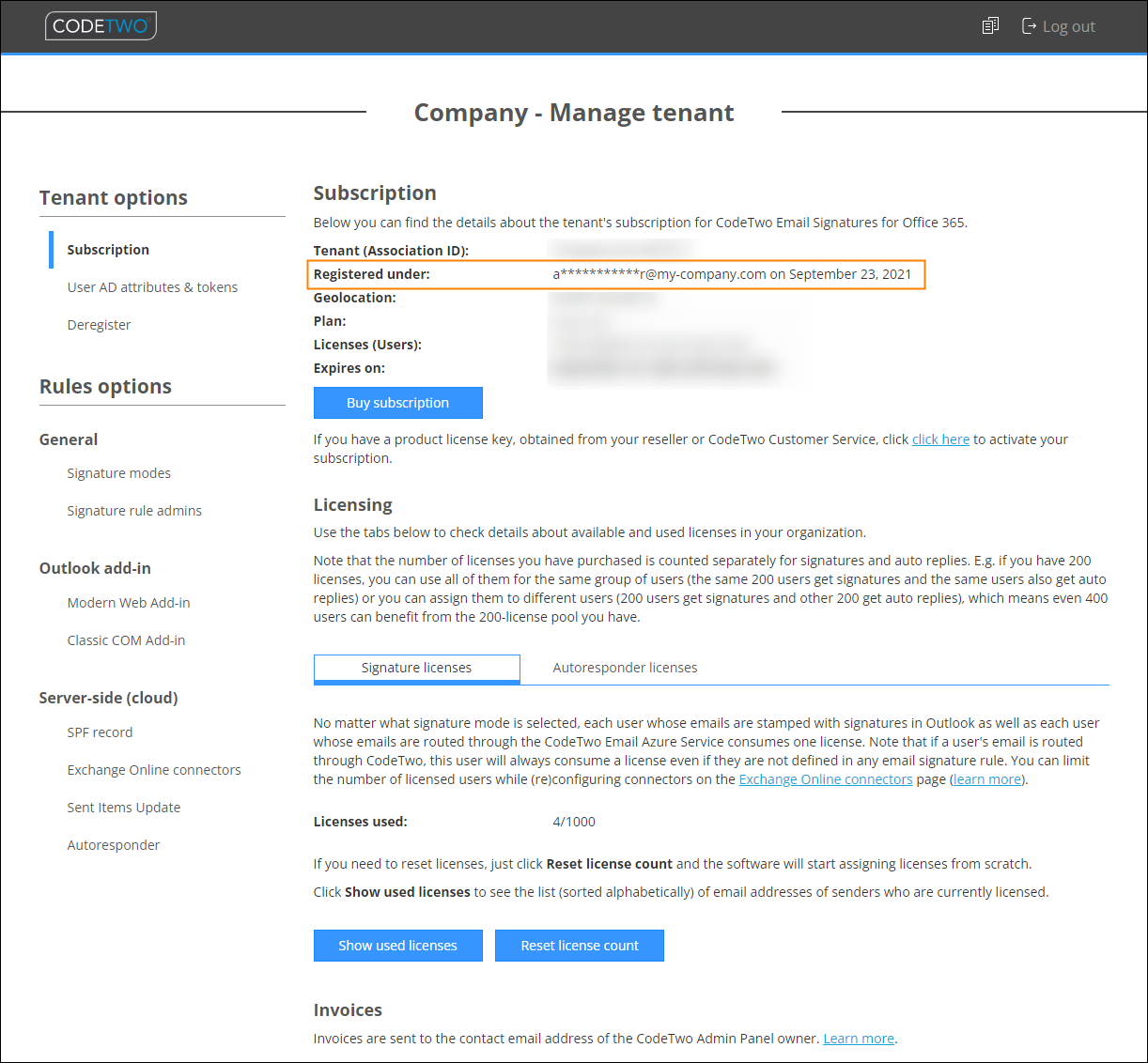Click the General heading in sidebar
The width and height of the screenshot is (1148, 1063).
point(69,439)
